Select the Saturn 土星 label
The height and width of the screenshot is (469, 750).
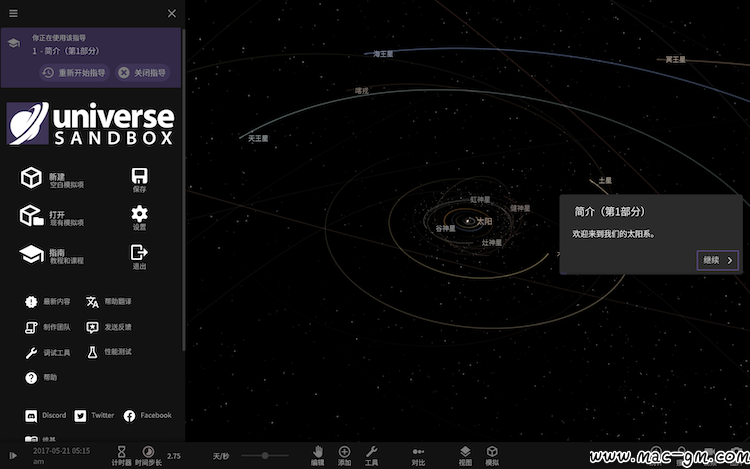(605, 180)
